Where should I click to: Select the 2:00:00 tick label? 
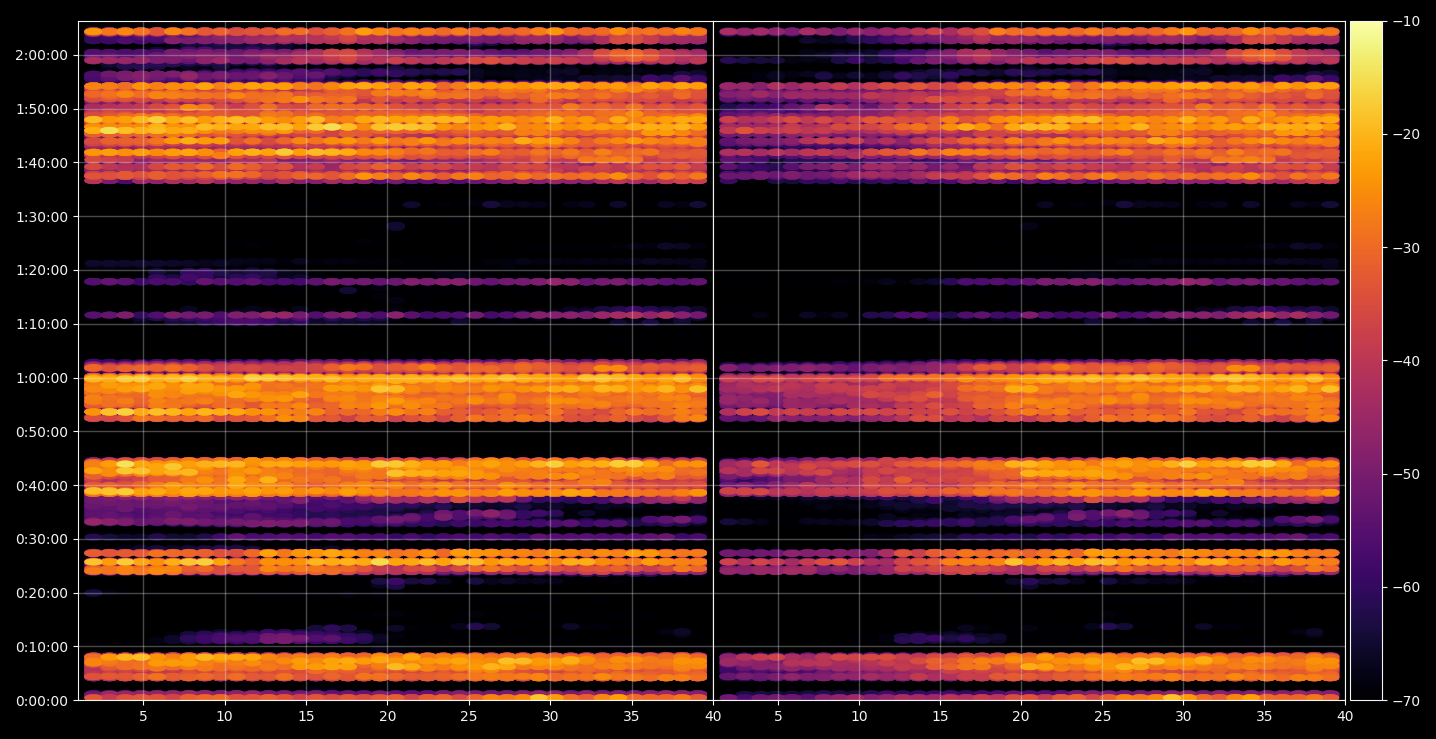41,55
